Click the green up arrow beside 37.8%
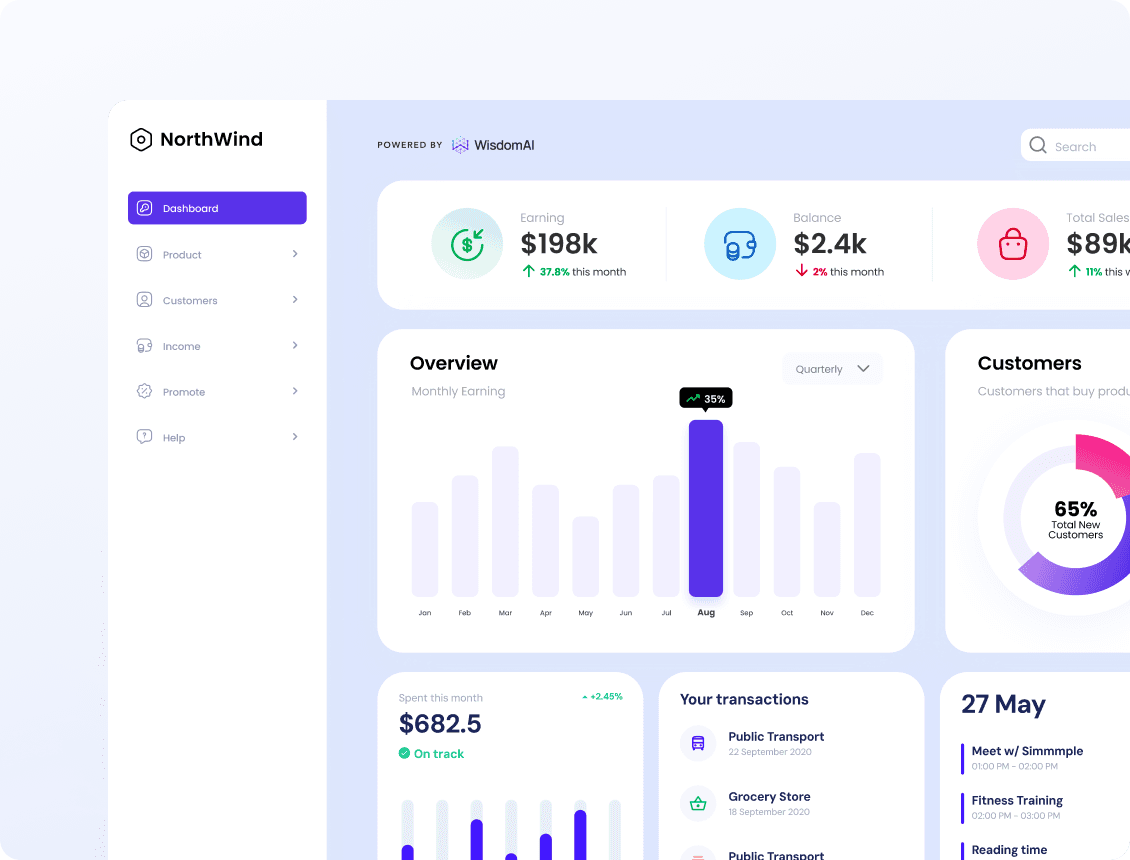1130x860 pixels. [x=528, y=271]
